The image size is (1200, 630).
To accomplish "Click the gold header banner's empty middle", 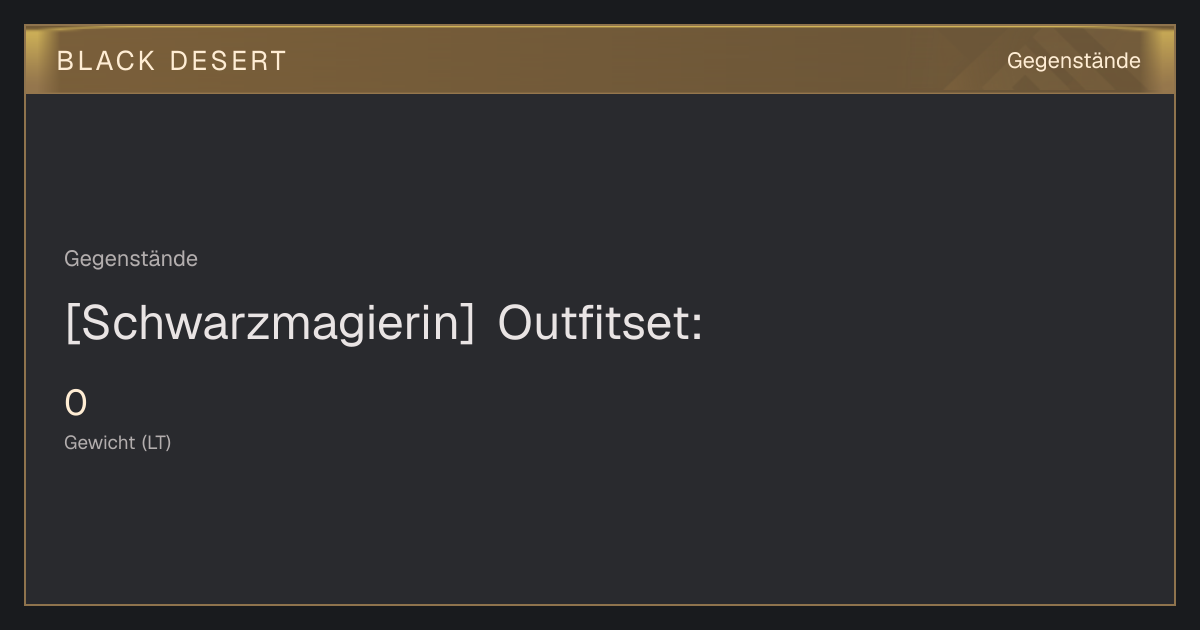I will pyautogui.click(x=640, y=61).
